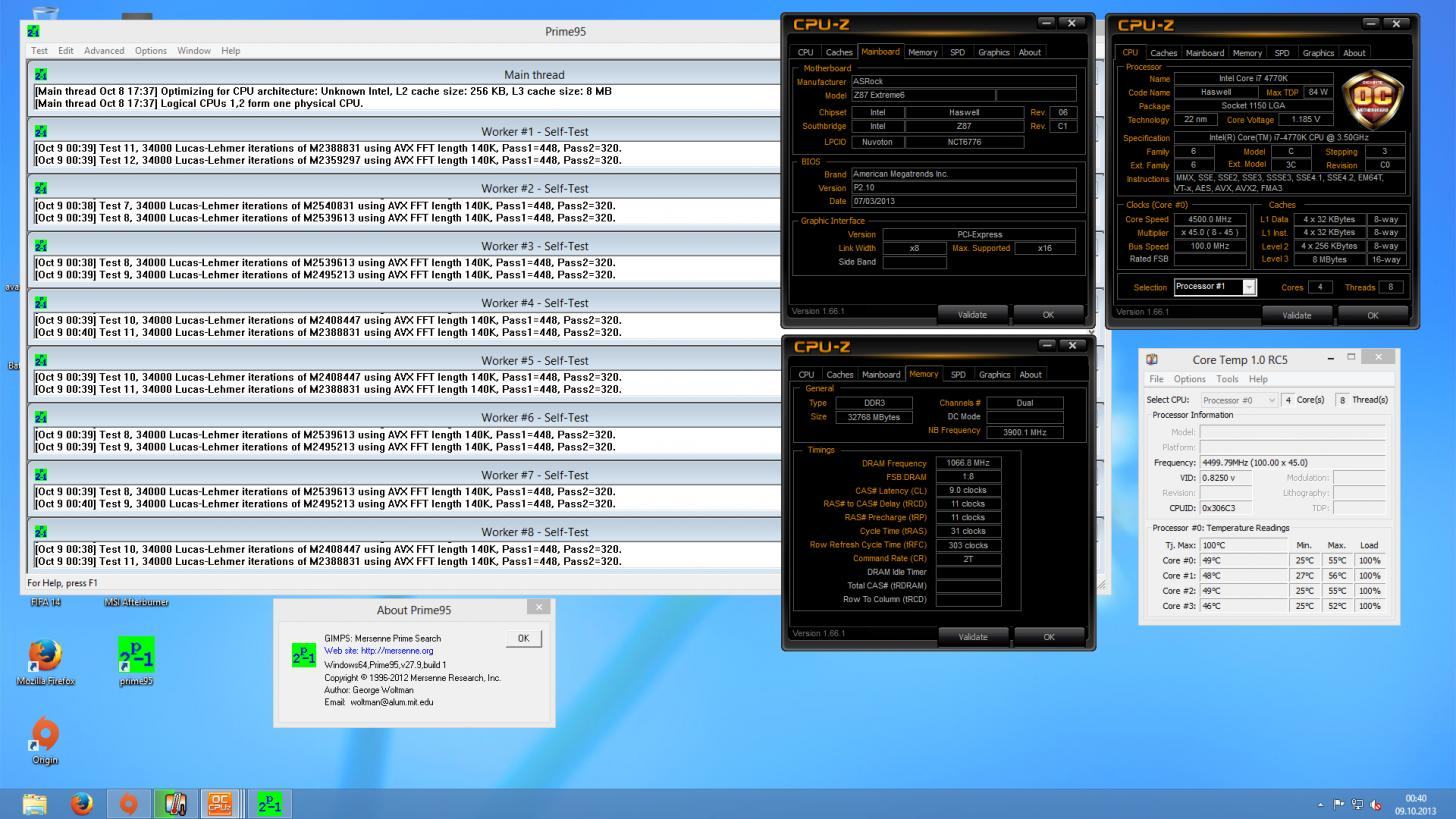Click the Prime95 title bar icon
The image size is (1456, 819).
[x=33, y=31]
